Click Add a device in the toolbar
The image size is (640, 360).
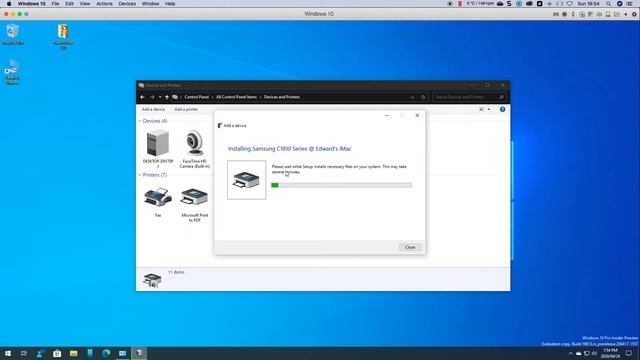(153, 109)
